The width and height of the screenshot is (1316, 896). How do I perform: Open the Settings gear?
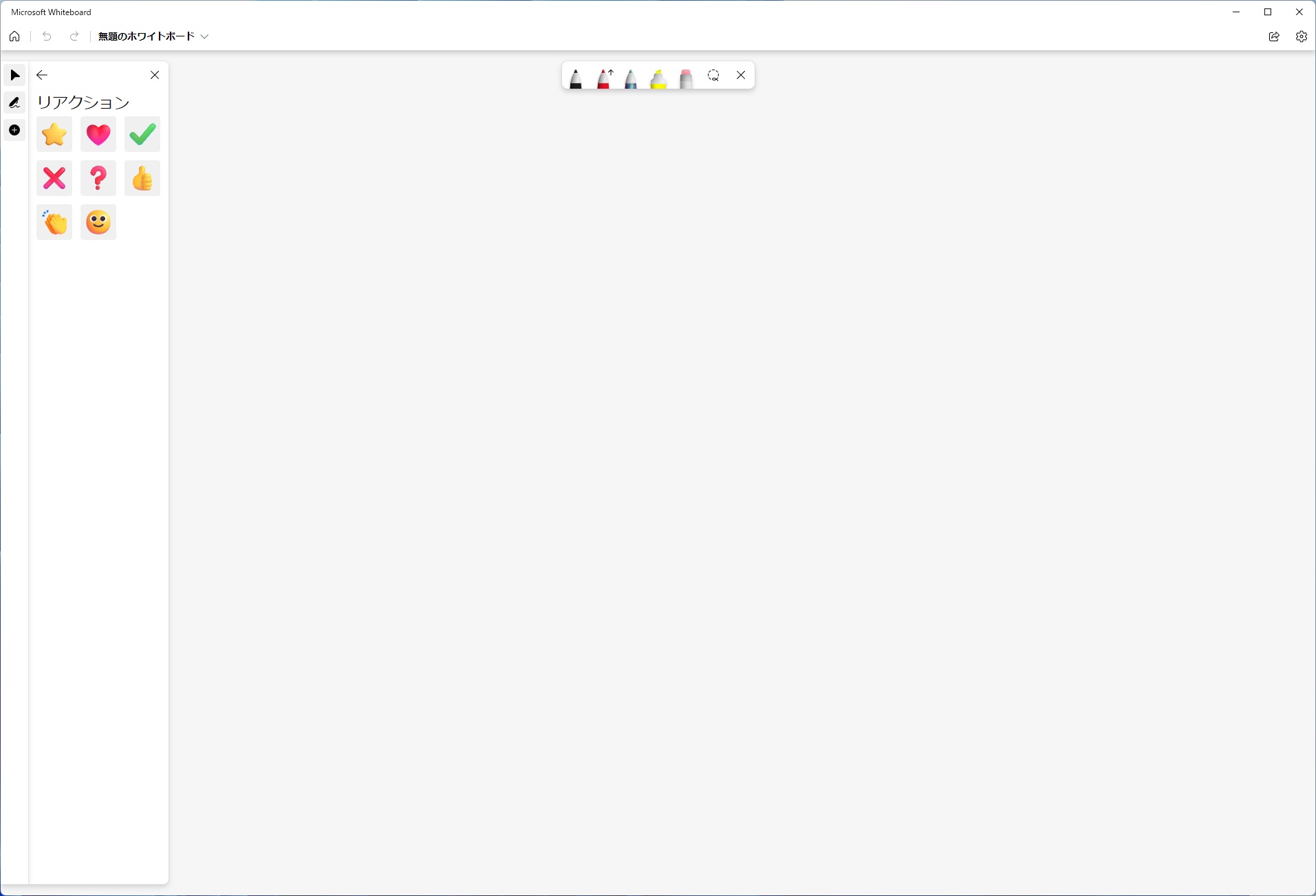pos(1302,36)
